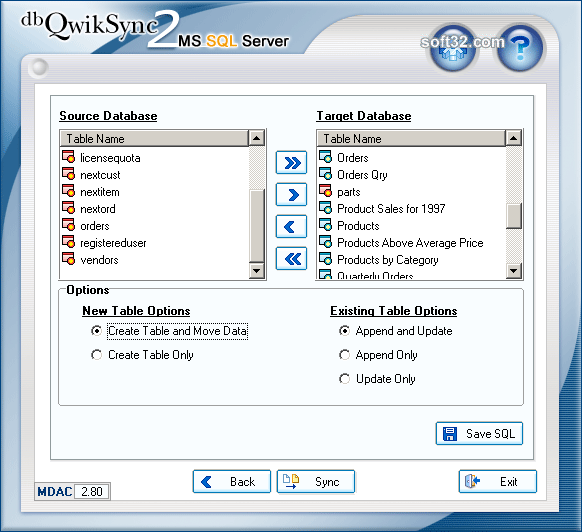Image resolution: width=582 pixels, height=532 pixels.
Task: Click the move-all-left double arrow button
Action: pos(291,258)
